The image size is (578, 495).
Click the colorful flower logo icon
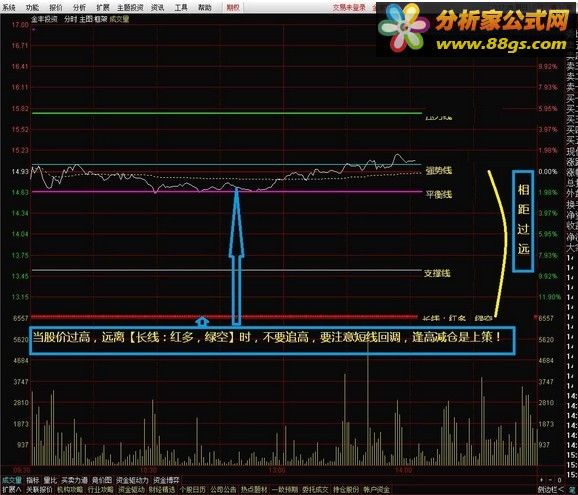[x=403, y=28]
